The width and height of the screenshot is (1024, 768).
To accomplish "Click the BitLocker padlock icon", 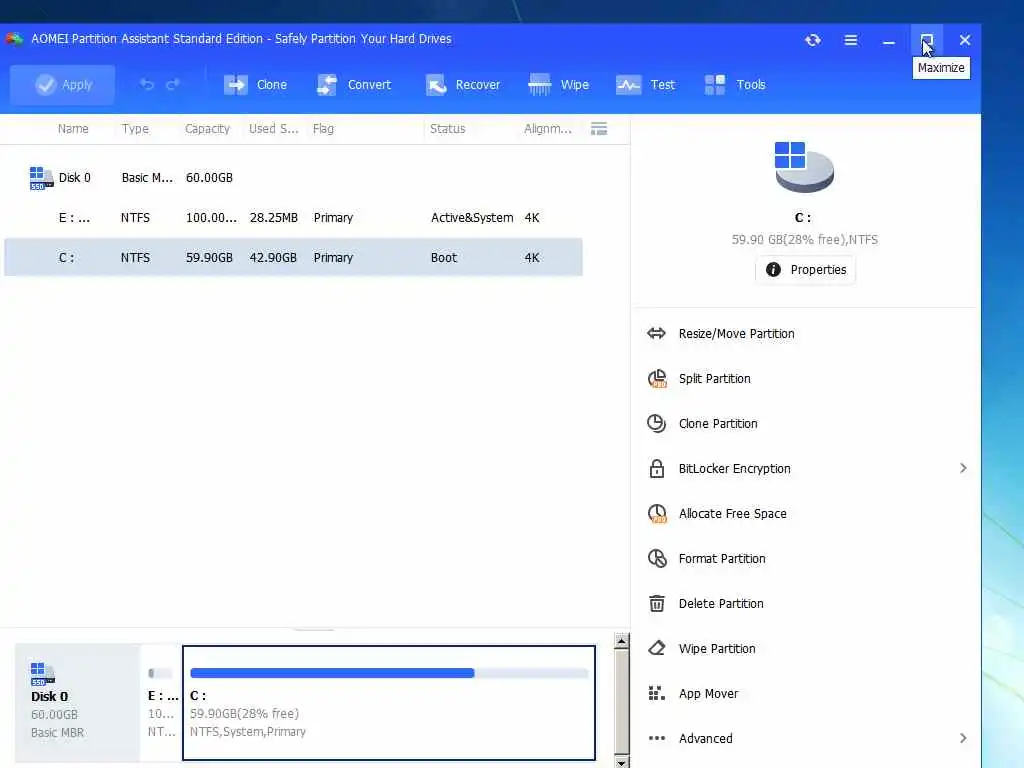I will 656,469.
